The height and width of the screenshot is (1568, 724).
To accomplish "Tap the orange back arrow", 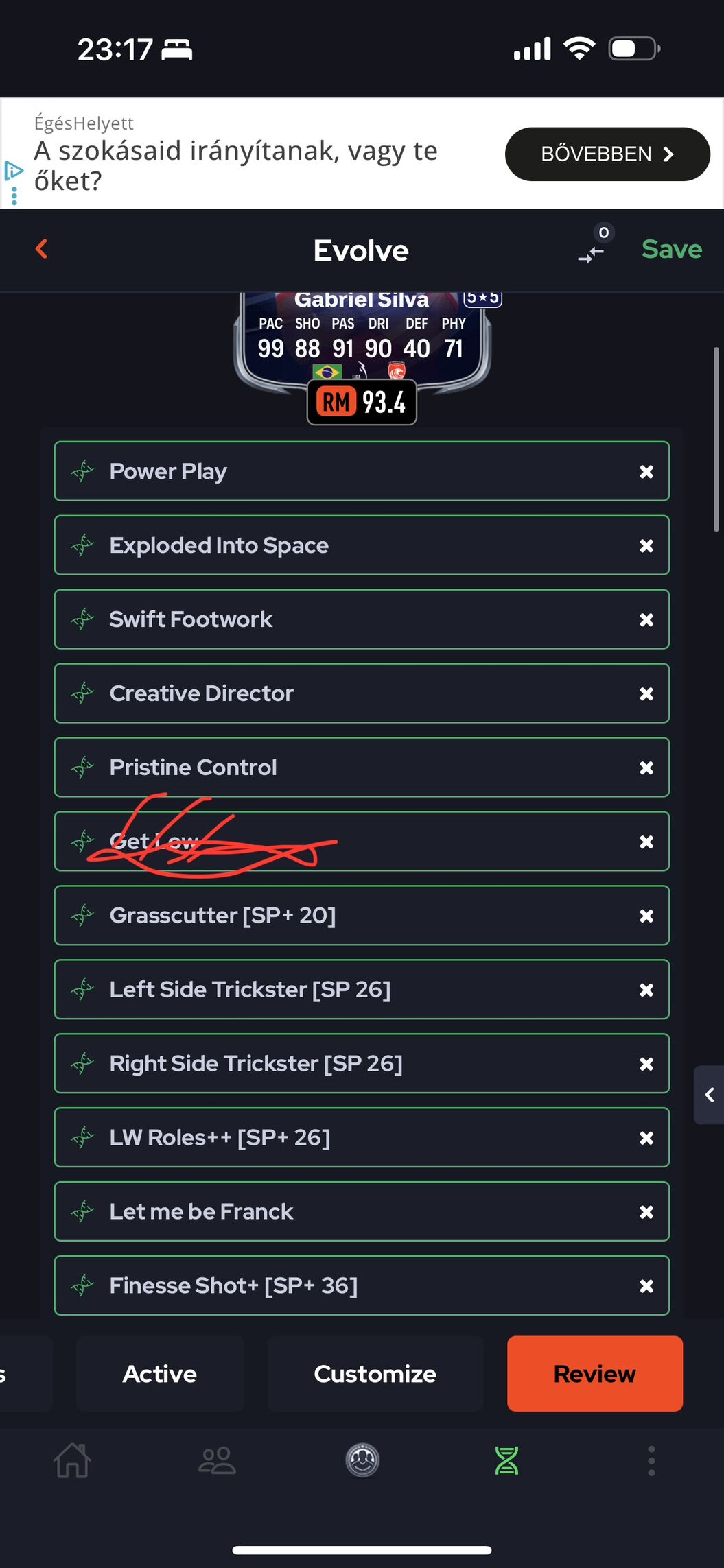I will pyautogui.click(x=42, y=249).
